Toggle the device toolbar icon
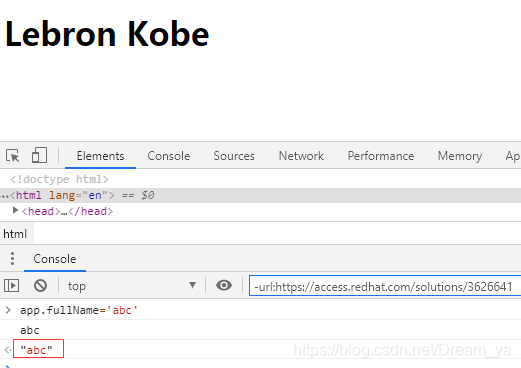This screenshot has width=521, height=368. 39,155
